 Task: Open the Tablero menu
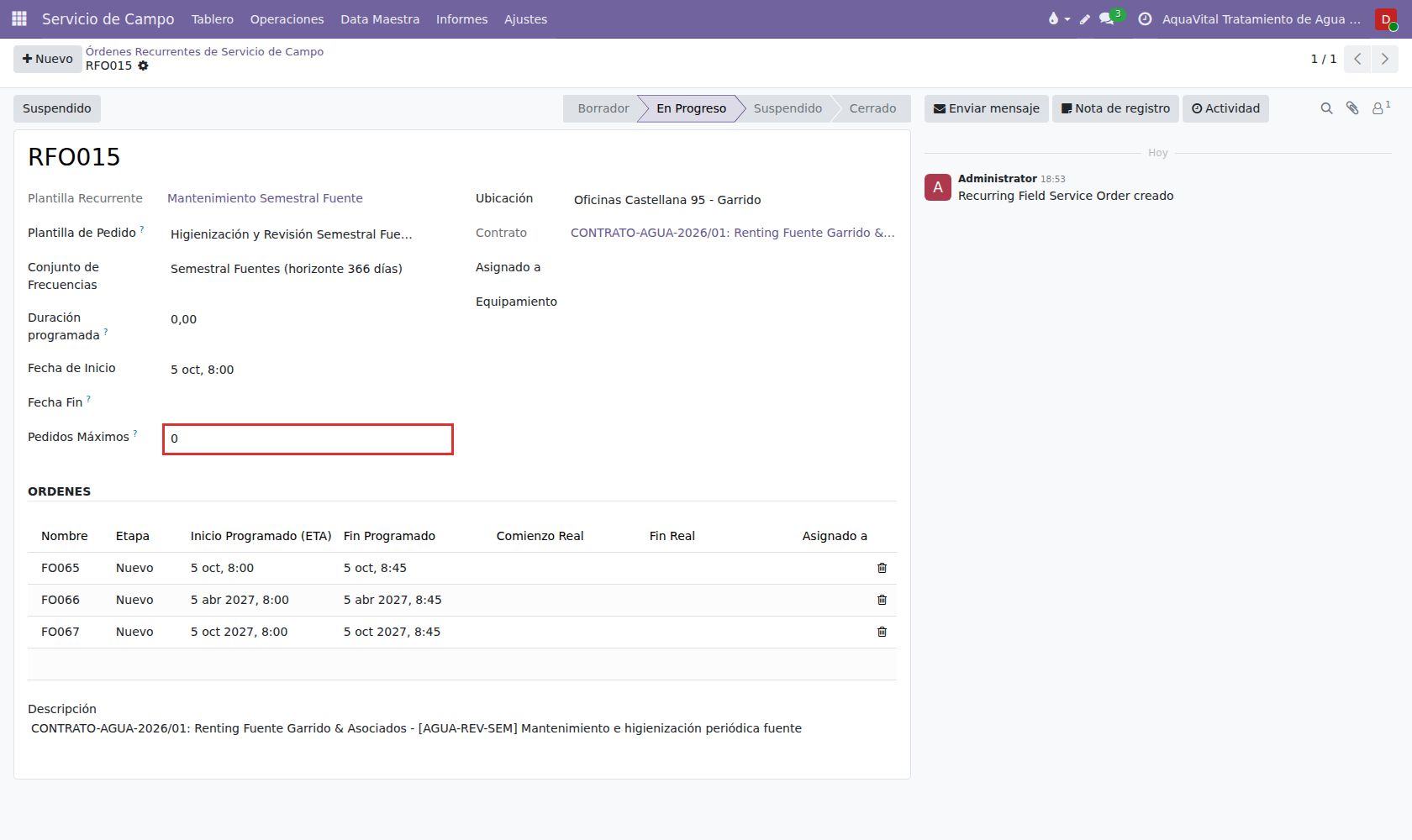213,18
